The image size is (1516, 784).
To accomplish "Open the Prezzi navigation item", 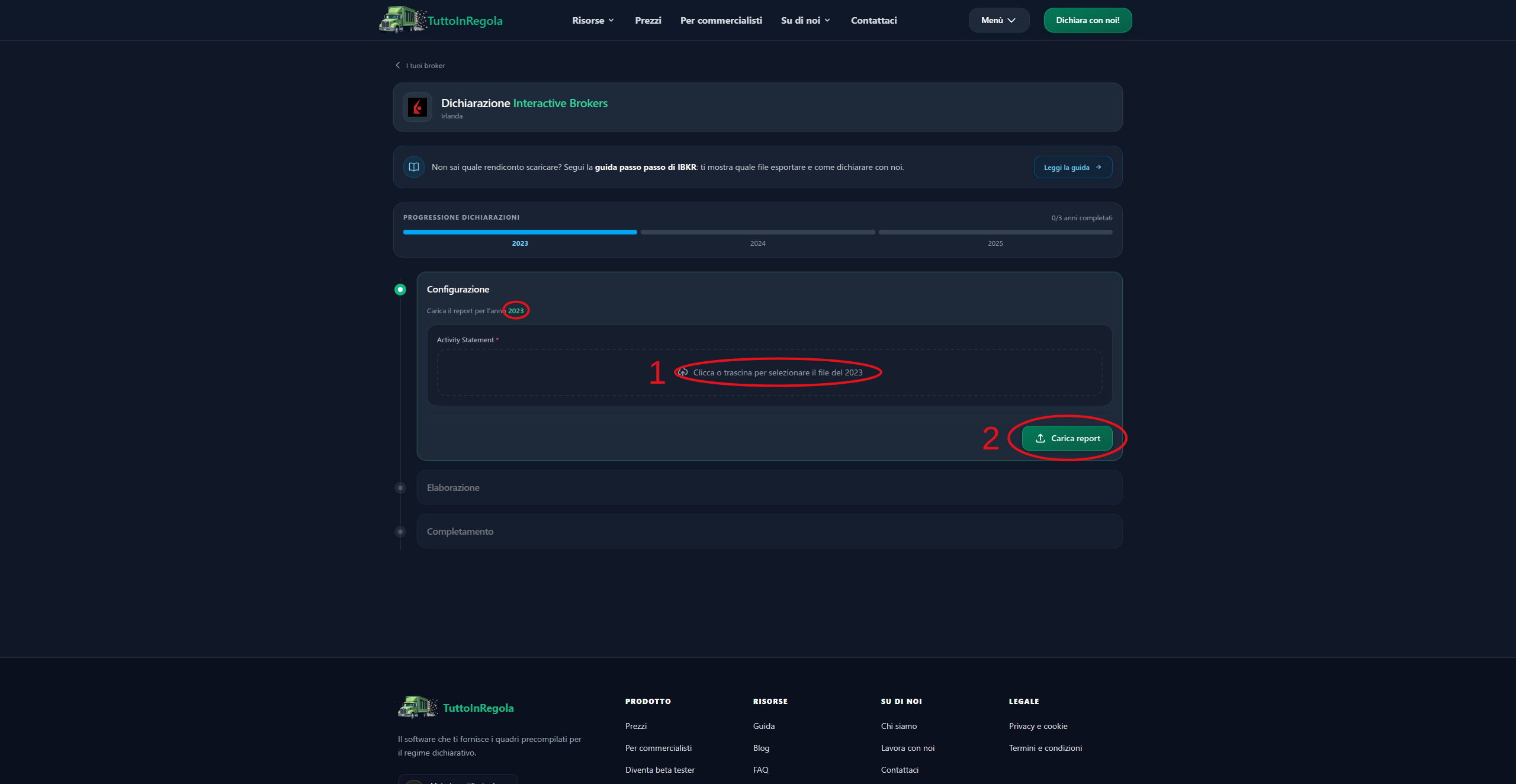I will pos(648,20).
